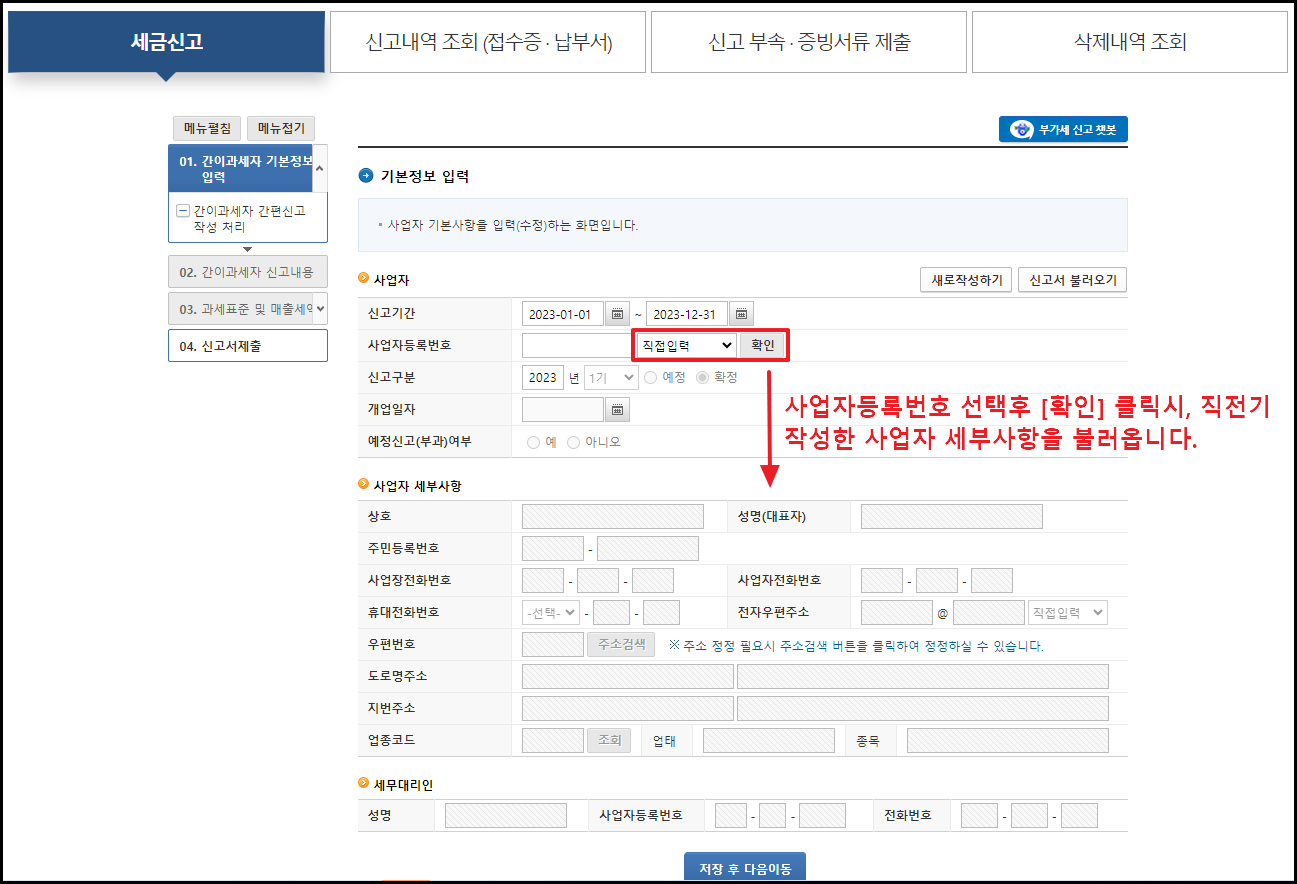This screenshot has height=884, width=1297.
Task: Click the 업태 input field
Action: coord(769,740)
